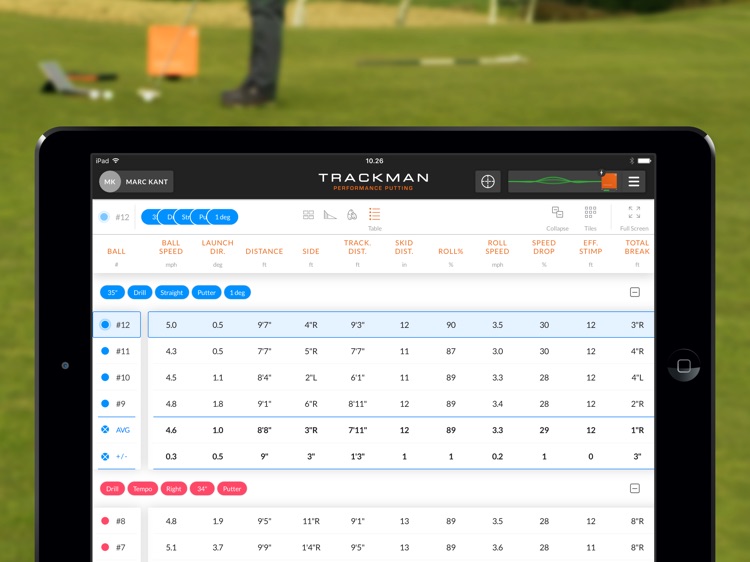Toggle ball #8 red dot
Screen dimensions: 750x562
tap(105, 521)
